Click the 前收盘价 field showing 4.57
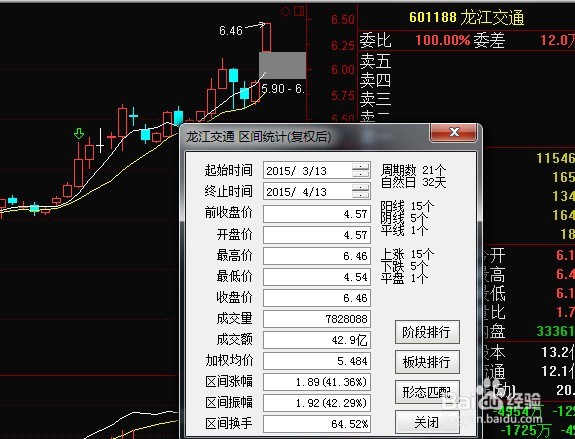 pos(317,214)
